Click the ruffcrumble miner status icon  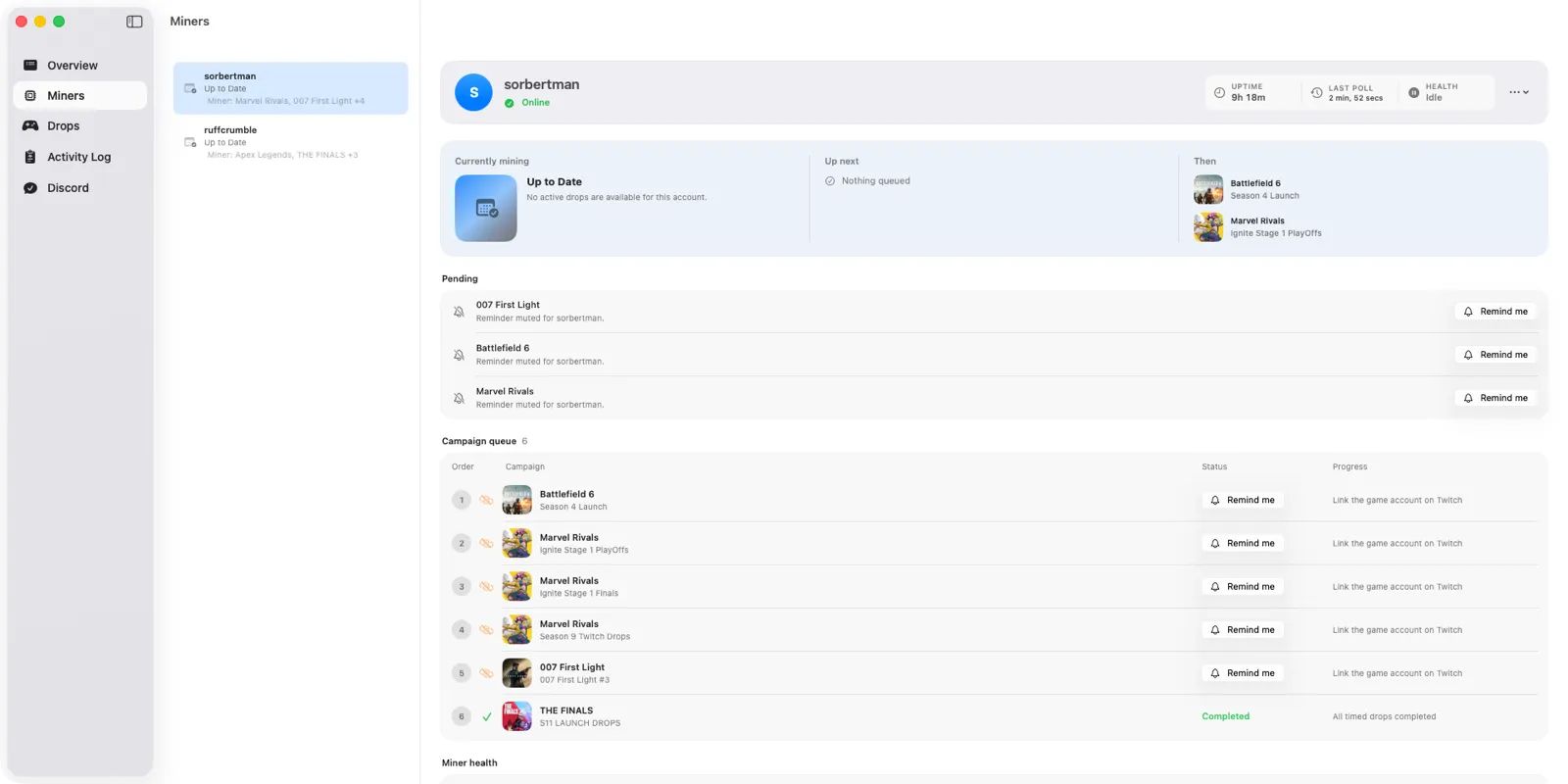(x=190, y=142)
